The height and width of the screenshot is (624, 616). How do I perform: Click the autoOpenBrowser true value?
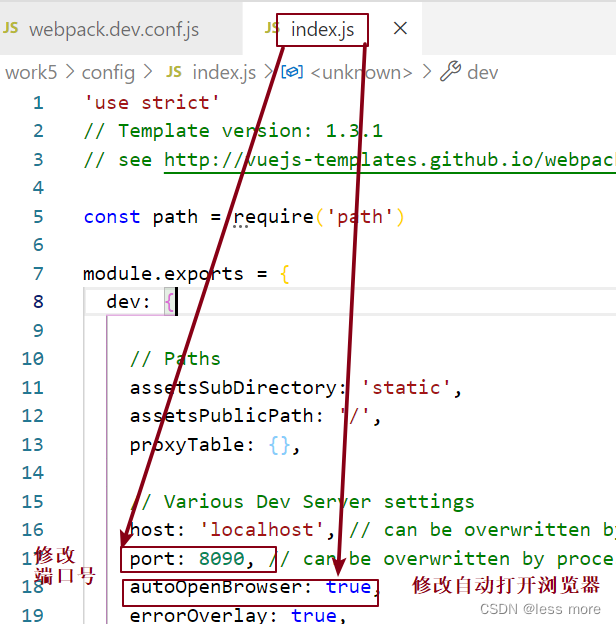[348, 587]
